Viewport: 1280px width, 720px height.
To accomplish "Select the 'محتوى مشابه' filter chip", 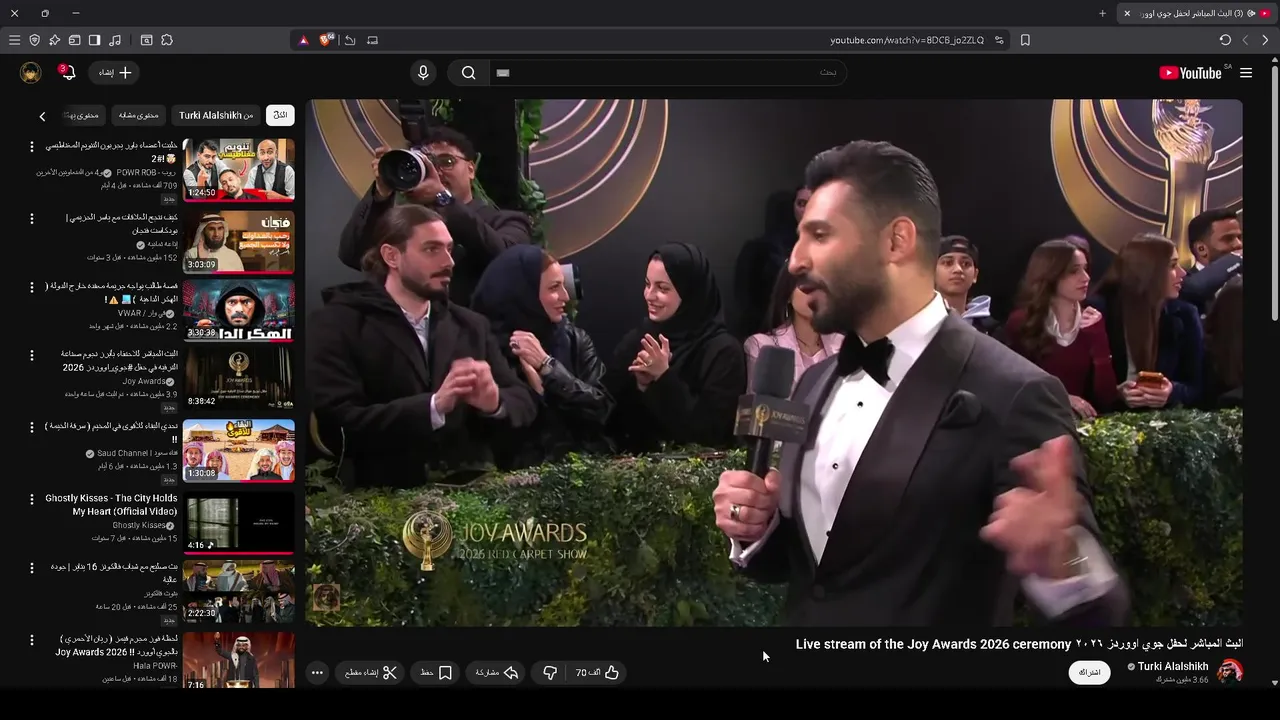I will (138, 115).
